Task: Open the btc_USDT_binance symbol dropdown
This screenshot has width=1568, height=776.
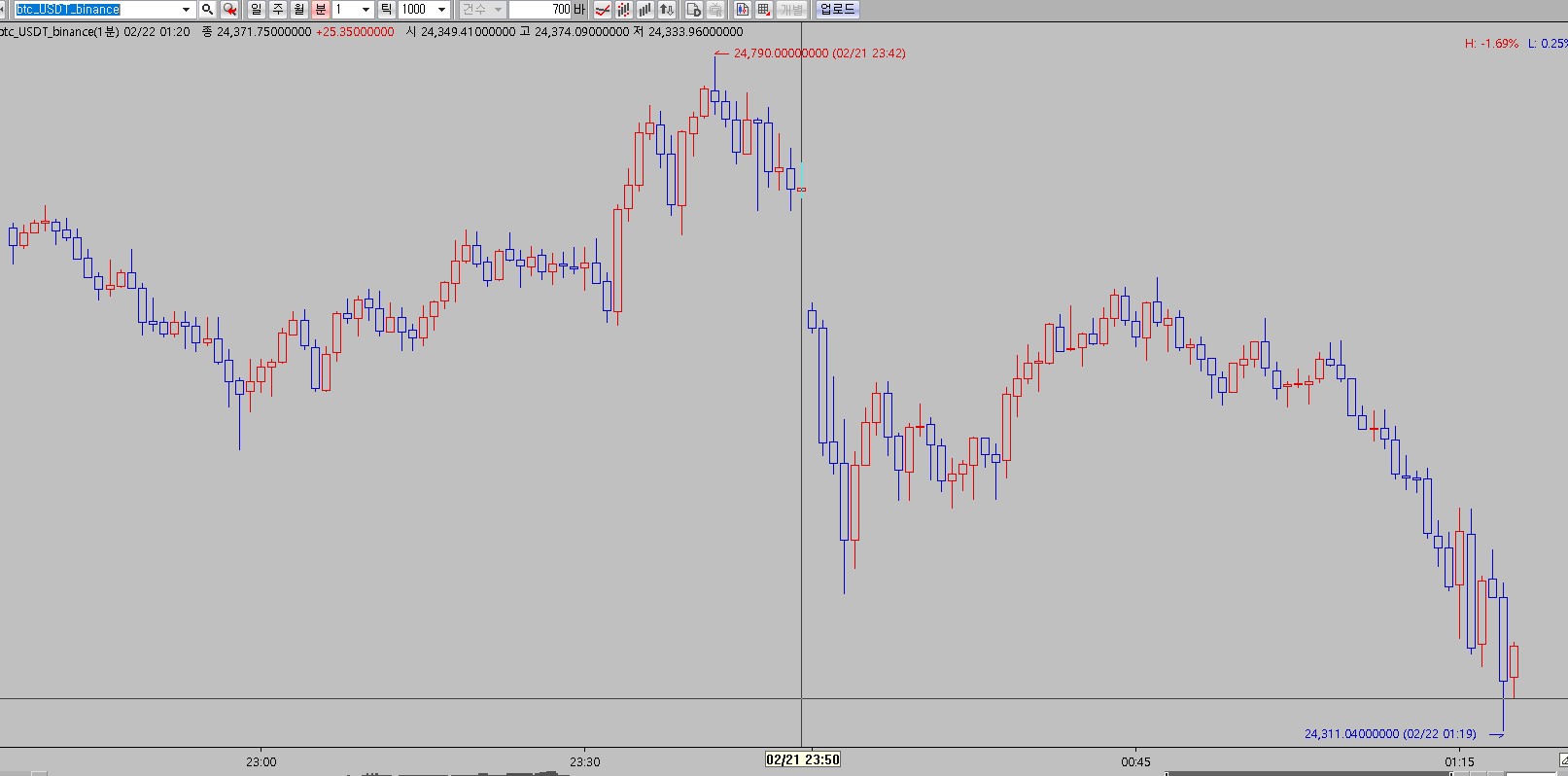Action: pos(186,10)
